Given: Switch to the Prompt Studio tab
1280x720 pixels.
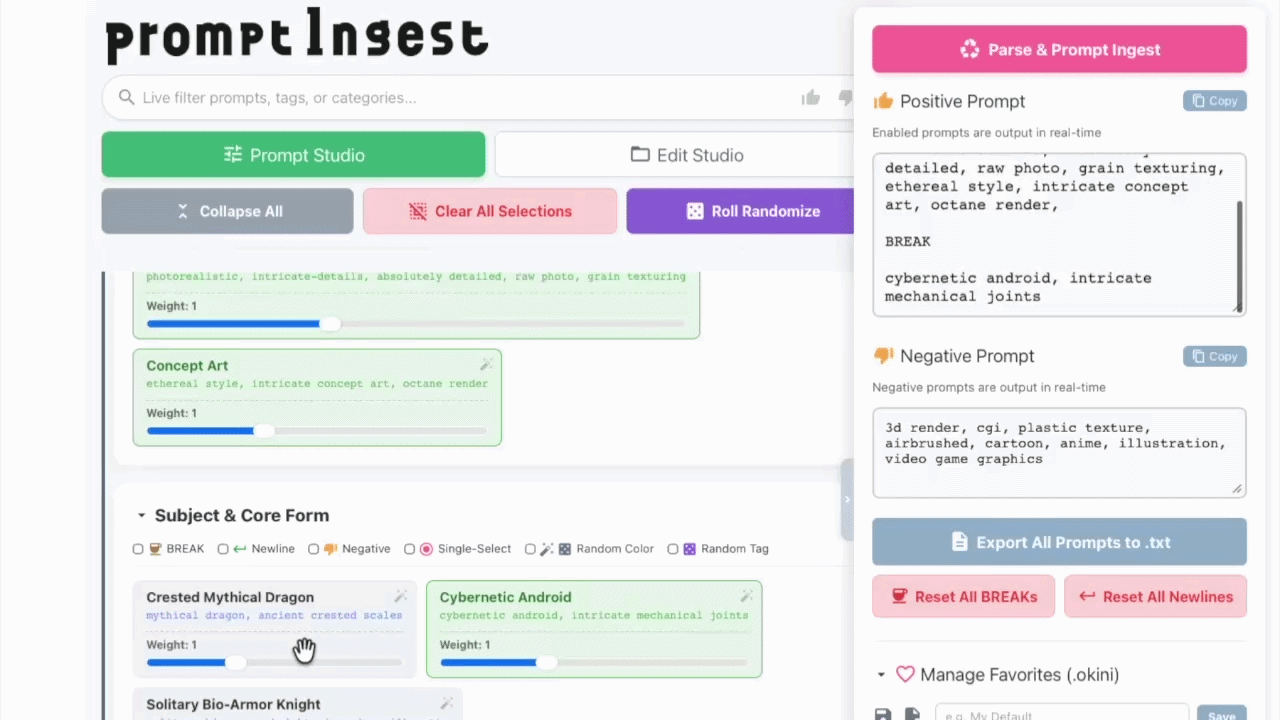Looking at the screenshot, I should 293,155.
